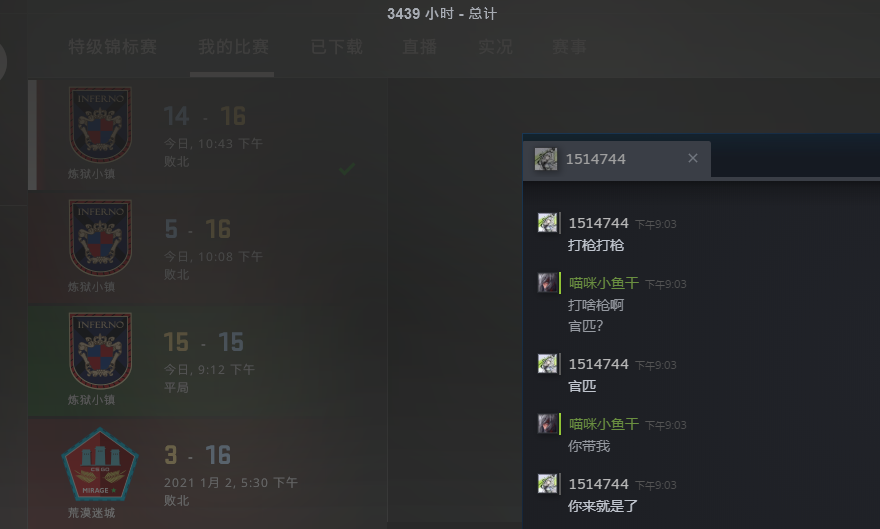Switch to the 已下载 tab
The width and height of the screenshot is (880, 529).
337,47
